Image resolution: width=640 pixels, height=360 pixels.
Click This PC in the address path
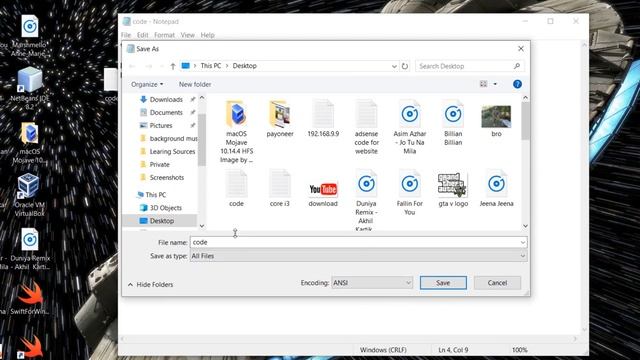point(211,66)
